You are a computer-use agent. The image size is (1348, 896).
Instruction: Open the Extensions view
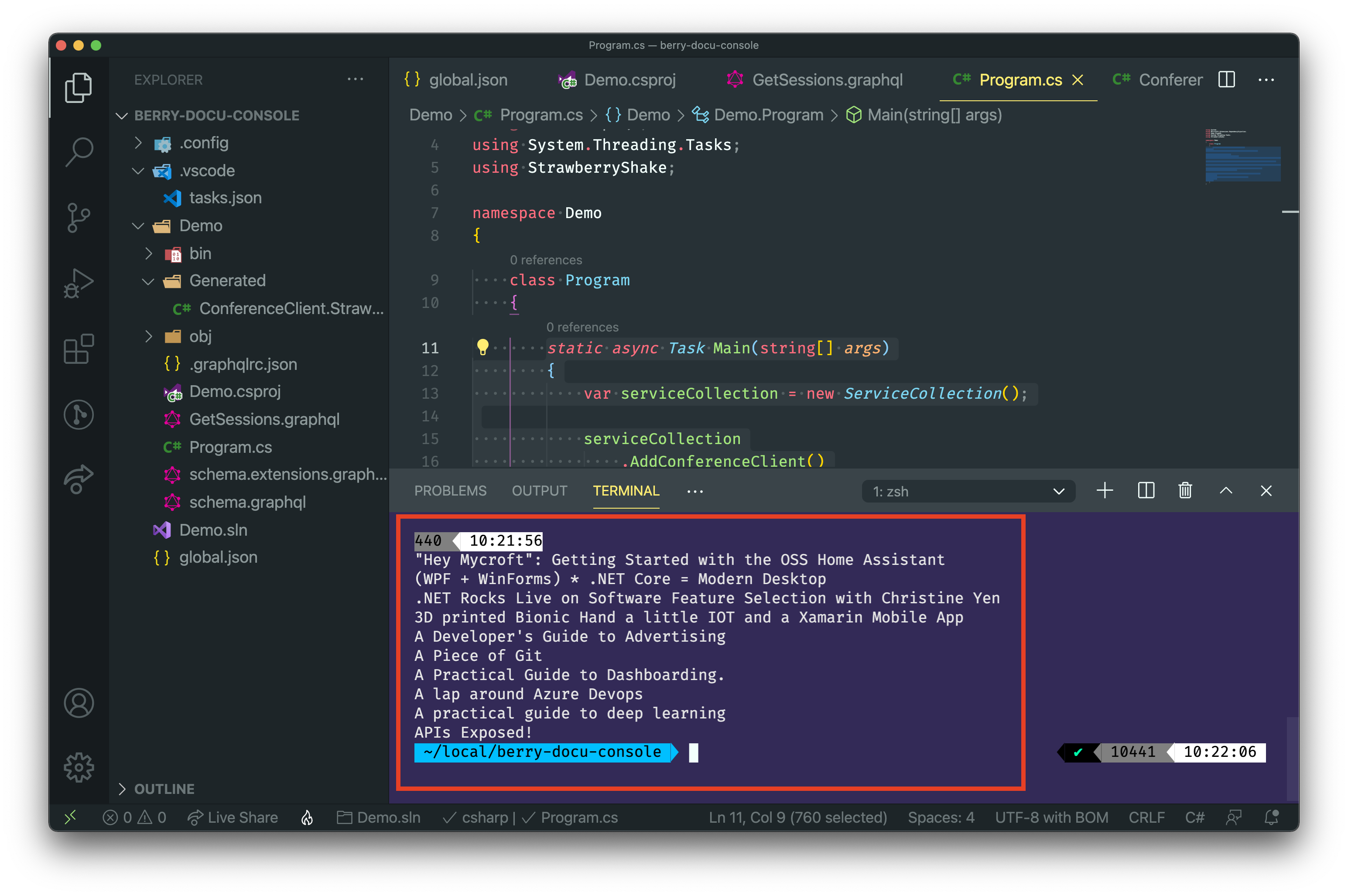coord(79,349)
